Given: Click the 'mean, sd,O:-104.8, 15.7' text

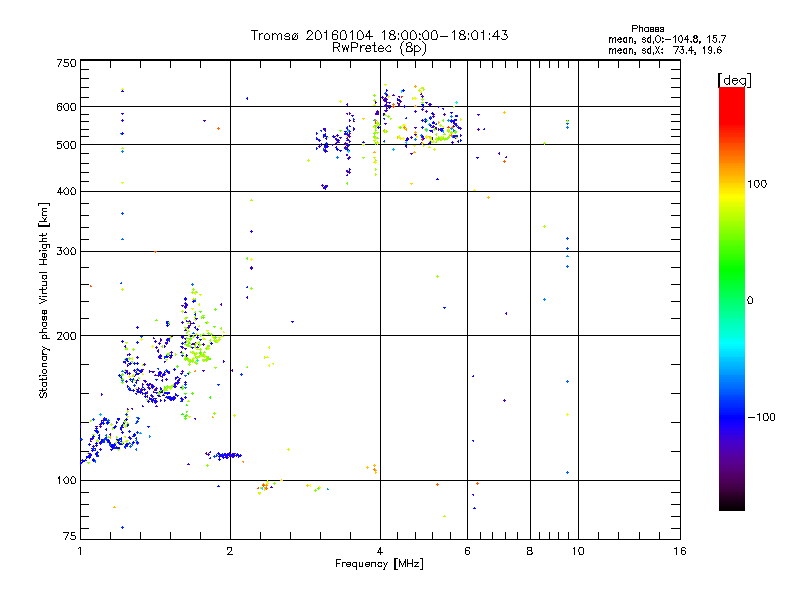Looking at the screenshot, I should coord(667,39).
